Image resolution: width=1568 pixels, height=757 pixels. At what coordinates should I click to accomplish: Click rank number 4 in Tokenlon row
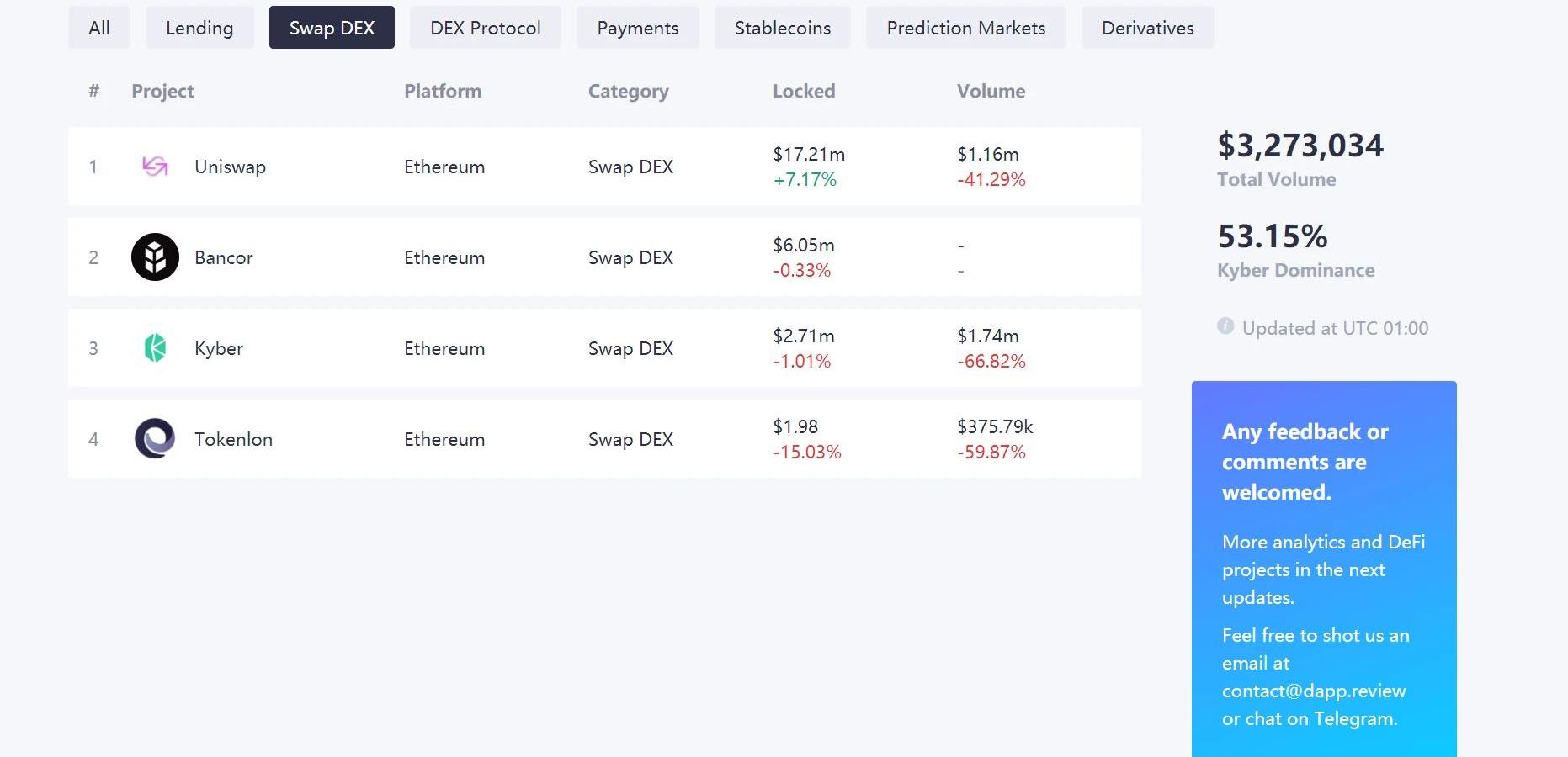[x=93, y=439]
